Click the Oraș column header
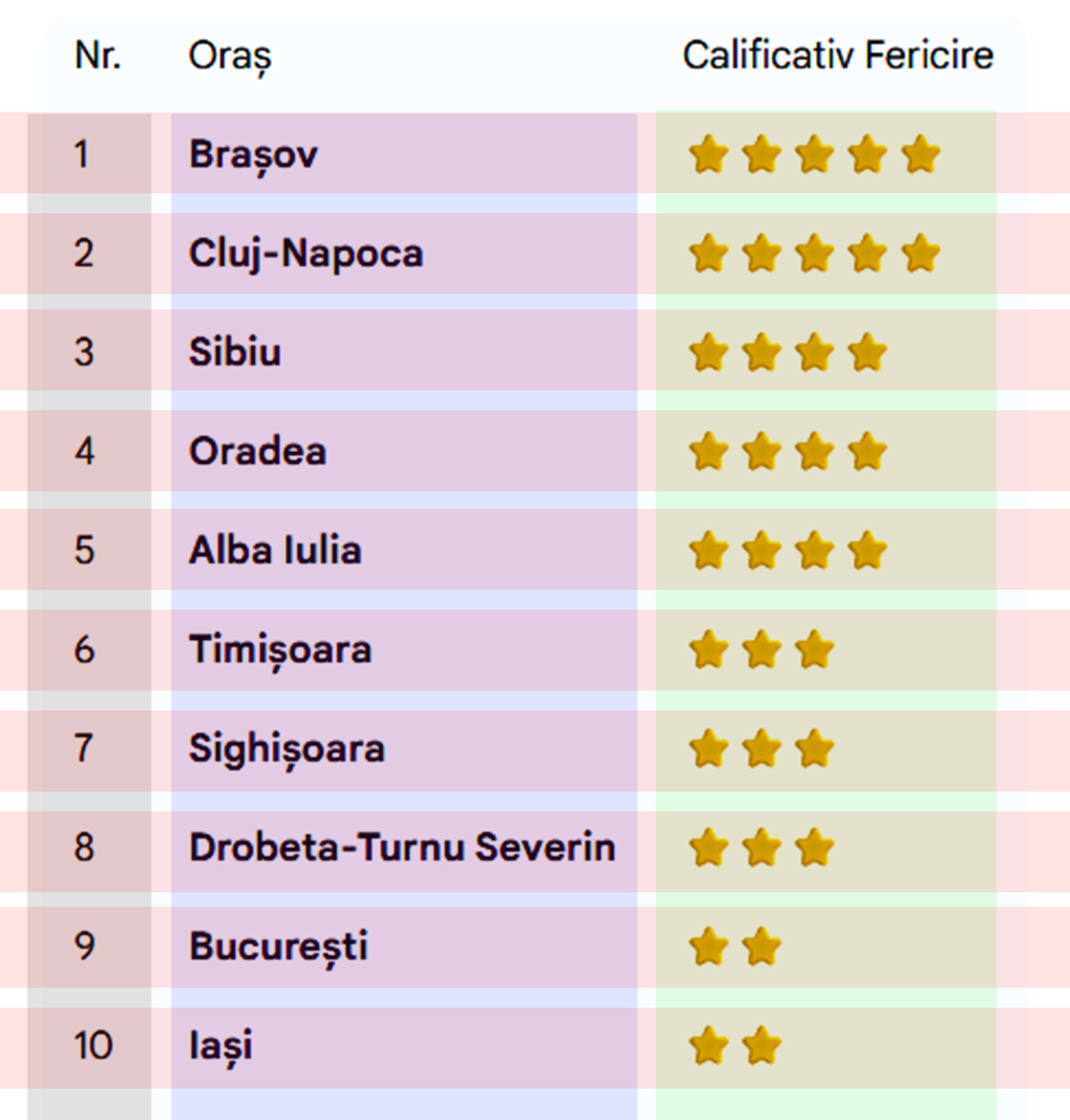1070x1120 pixels. click(x=230, y=57)
